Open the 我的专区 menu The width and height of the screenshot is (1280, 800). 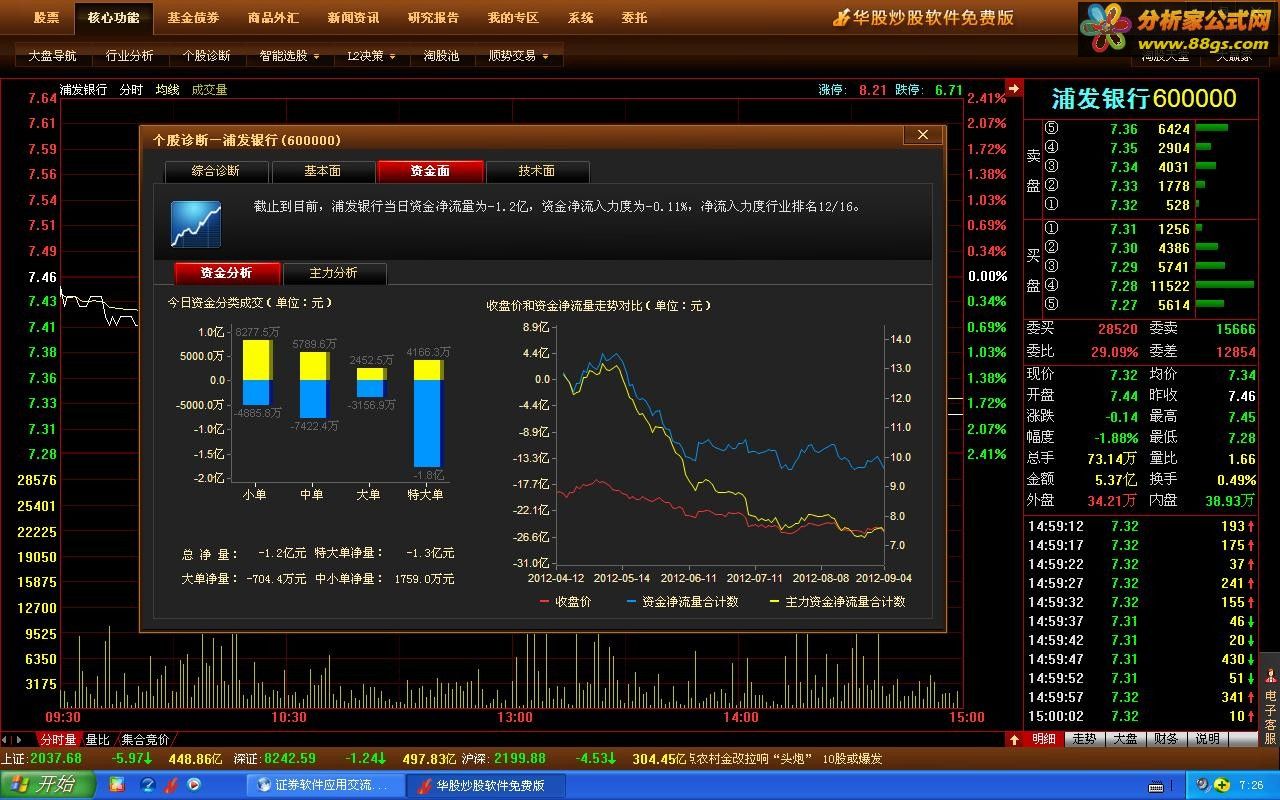(x=513, y=18)
